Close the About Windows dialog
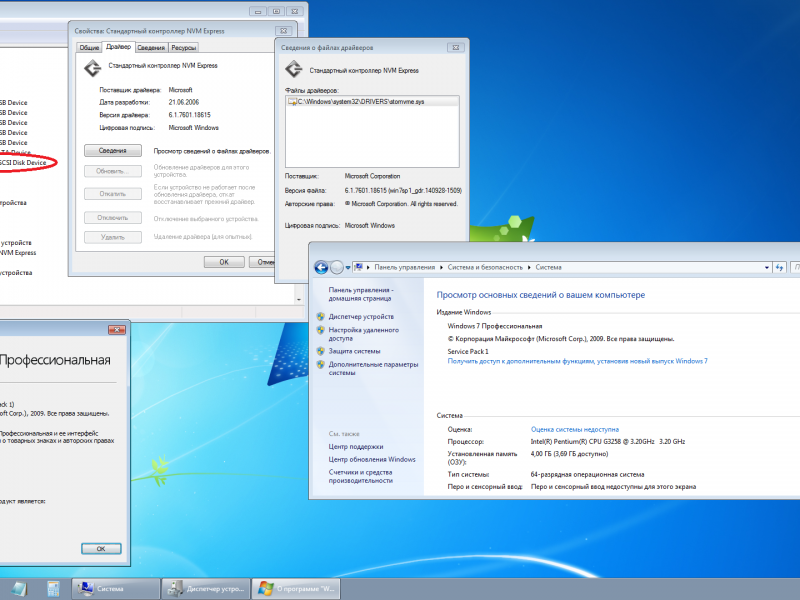 pos(117,330)
